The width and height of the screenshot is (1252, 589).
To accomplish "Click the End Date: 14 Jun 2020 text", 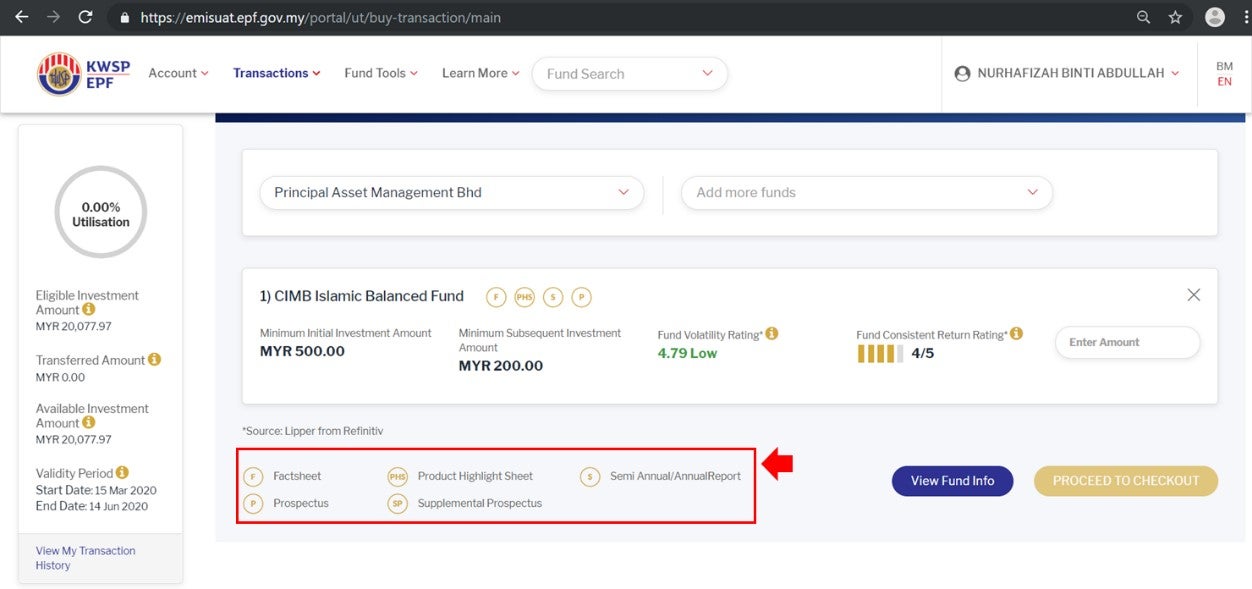I will click(92, 506).
